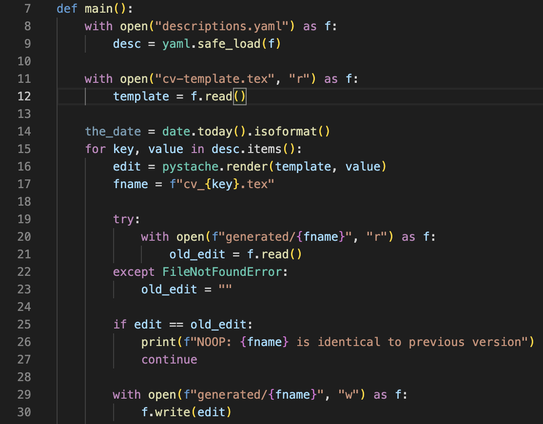The height and width of the screenshot is (424, 543).
Task: Click the "w" mode string on line 29
Action: 348,395
